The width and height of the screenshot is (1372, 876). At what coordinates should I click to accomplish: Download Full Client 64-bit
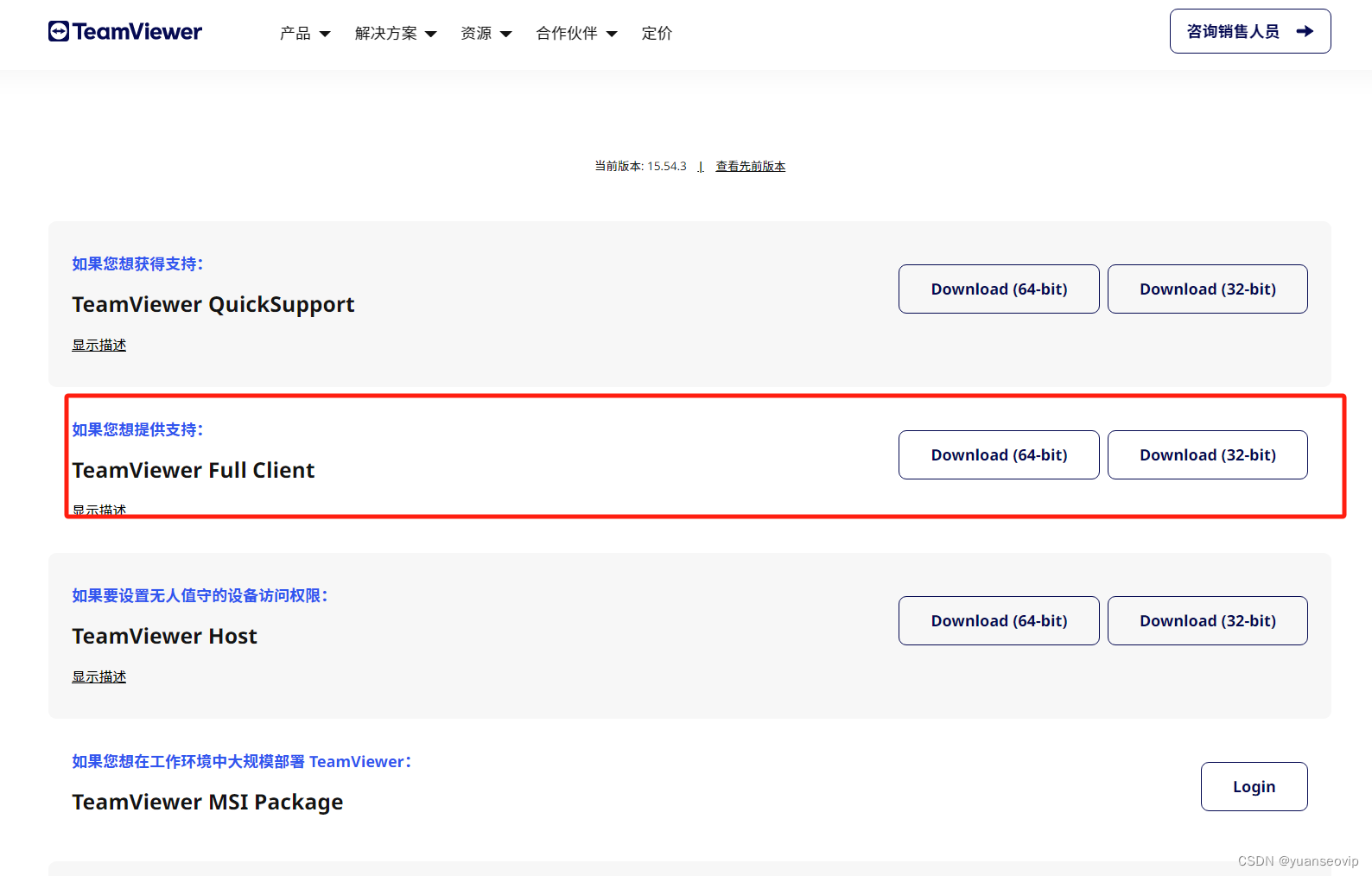point(999,455)
